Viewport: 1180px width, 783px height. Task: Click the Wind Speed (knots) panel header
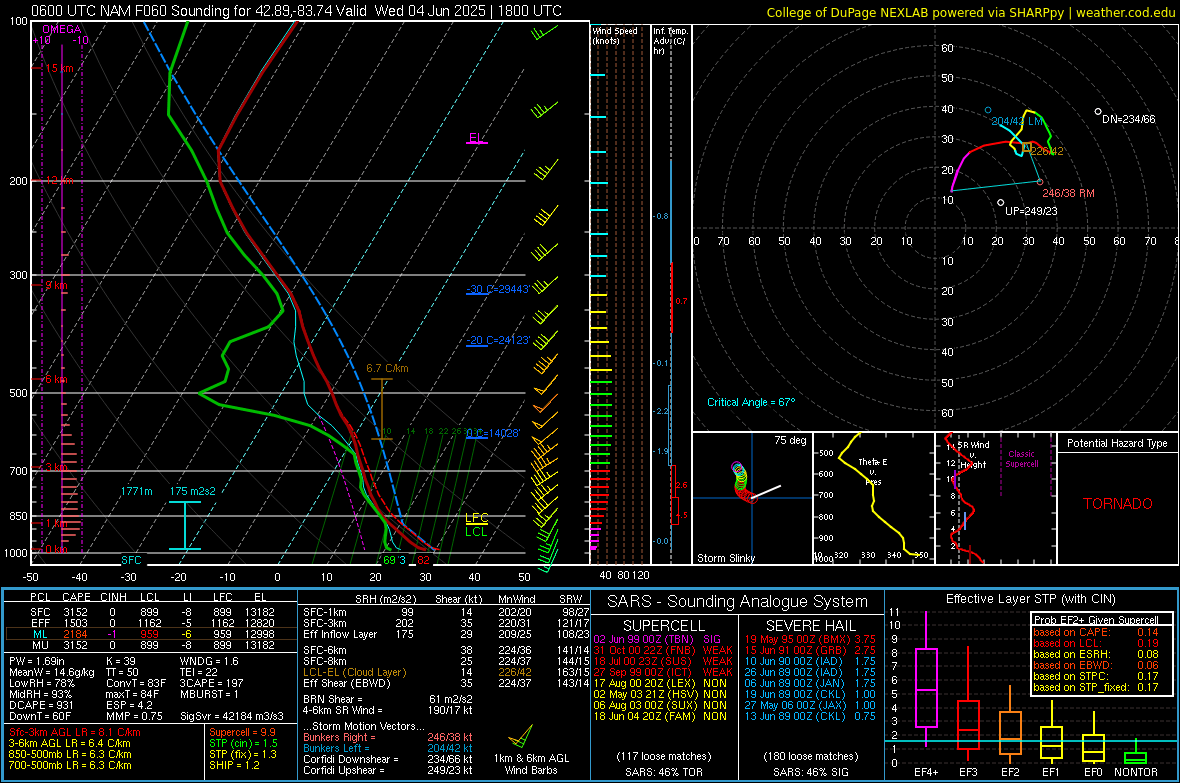pos(615,35)
